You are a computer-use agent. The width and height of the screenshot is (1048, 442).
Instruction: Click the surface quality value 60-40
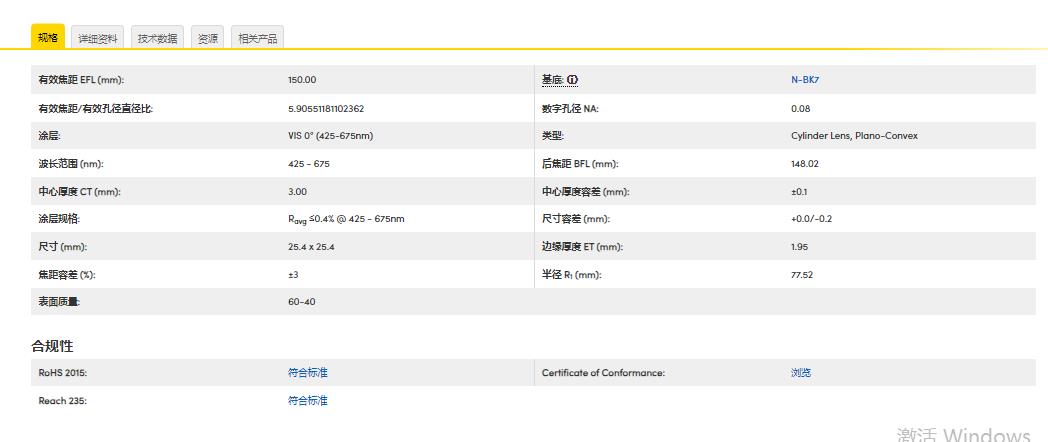[302, 302]
